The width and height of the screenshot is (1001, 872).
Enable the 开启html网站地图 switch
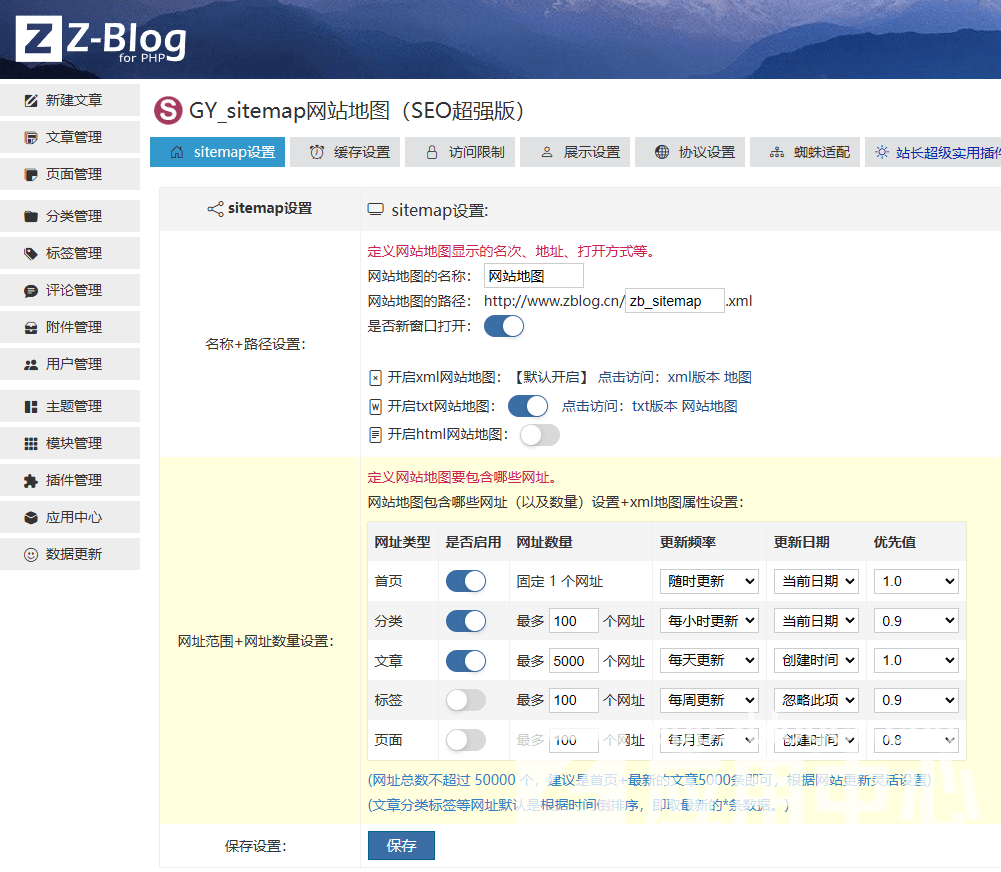point(539,434)
